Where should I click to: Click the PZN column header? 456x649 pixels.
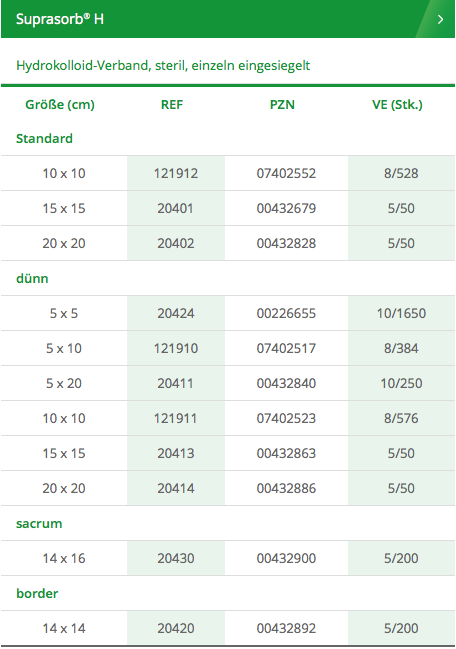pos(282,104)
